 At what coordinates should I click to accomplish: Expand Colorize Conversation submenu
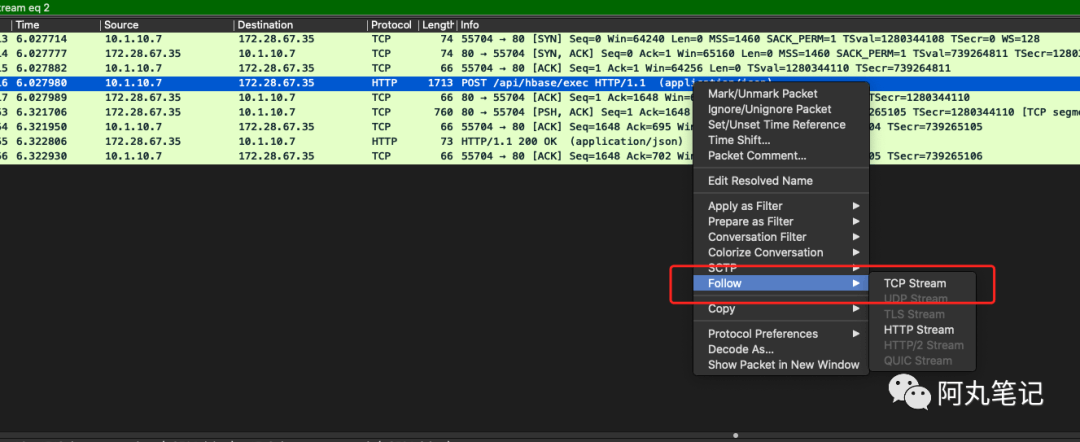[781, 252]
